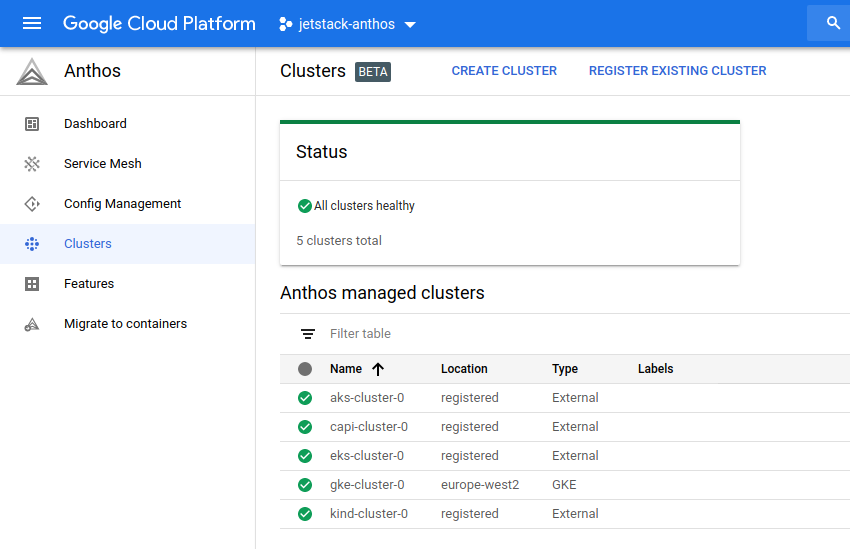Click the GKE type cell
850x549 pixels.
[564, 485]
